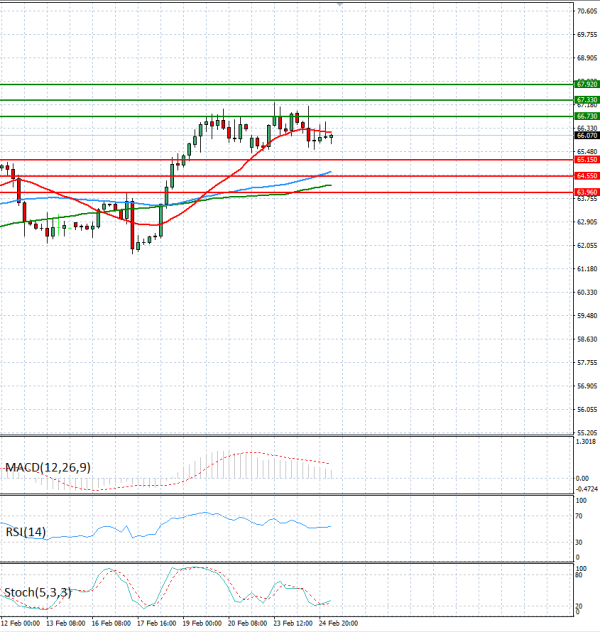Click the 63.960 support level label
The height and width of the screenshot is (632, 600).
[587, 191]
